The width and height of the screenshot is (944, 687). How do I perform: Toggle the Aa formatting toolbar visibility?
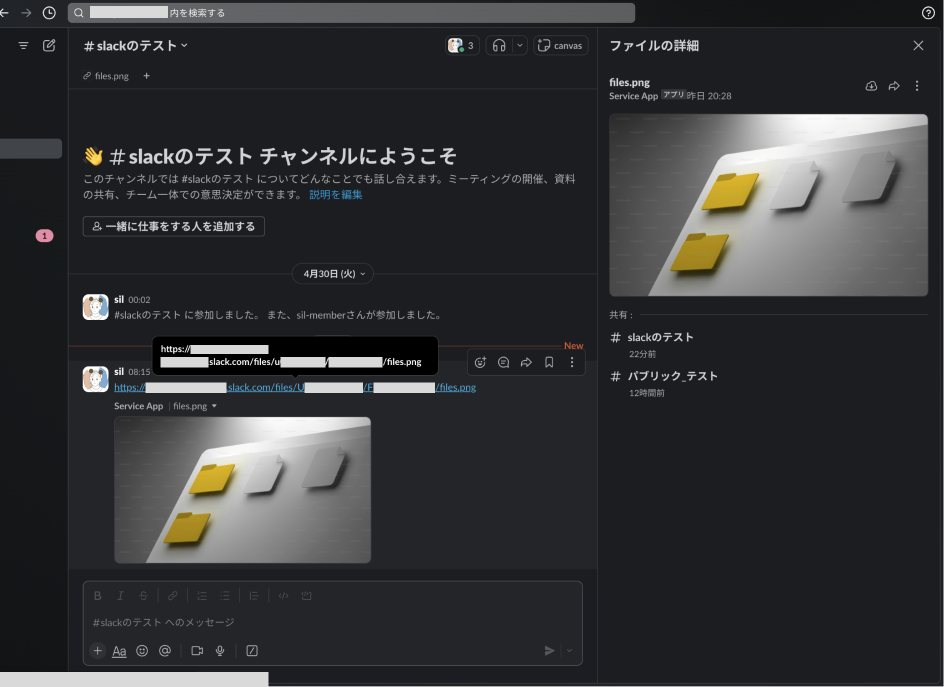click(x=119, y=651)
